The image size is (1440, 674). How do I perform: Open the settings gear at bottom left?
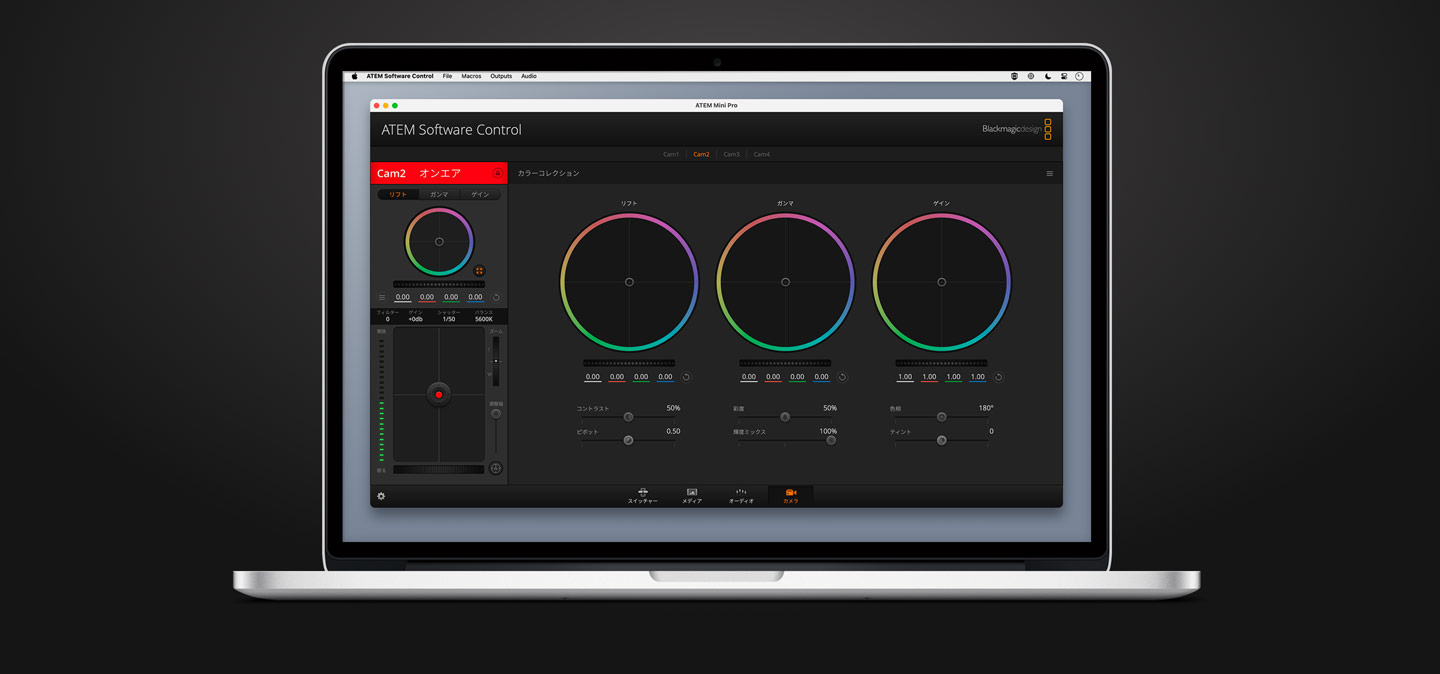point(381,496)
